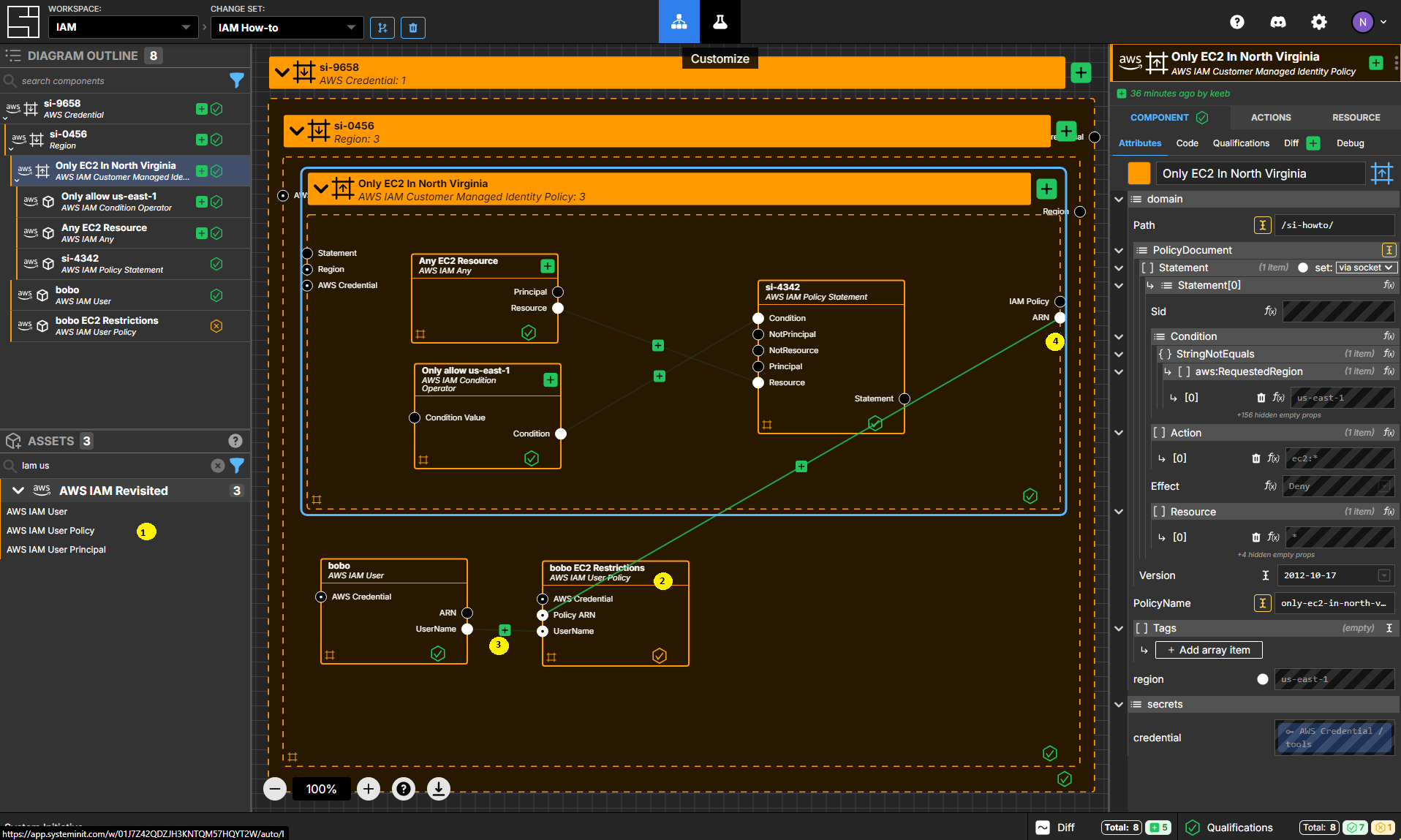Open the assets panel help icon
Viewport: 1401px width, 840px height.
pos(235,441)
